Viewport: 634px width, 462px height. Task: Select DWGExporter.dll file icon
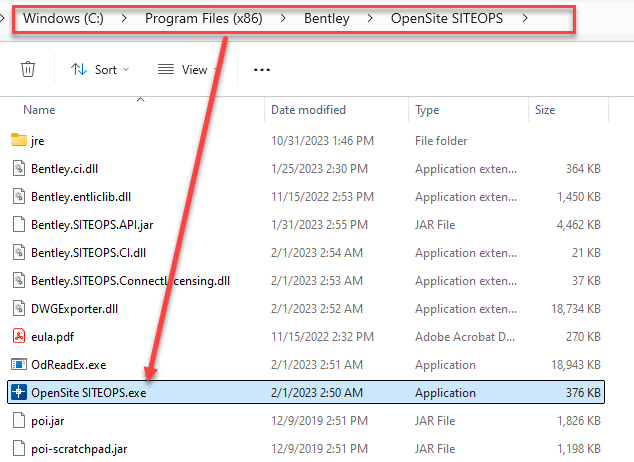pos(19,308)
